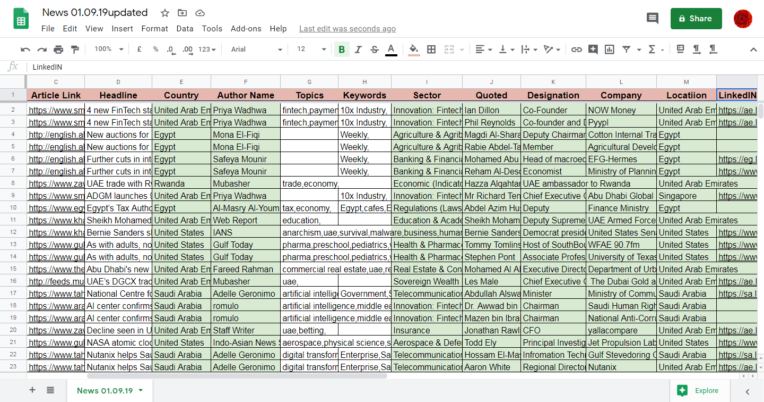
Task: Open text wrapping dropdown
Action: [529, 49]
